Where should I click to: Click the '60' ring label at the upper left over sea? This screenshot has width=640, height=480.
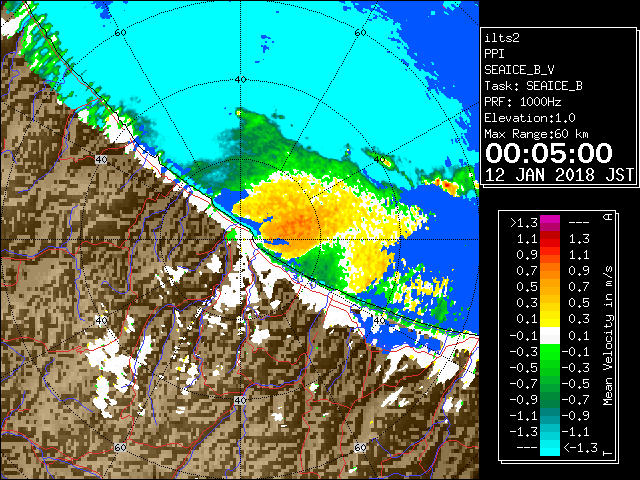tap(120, 33)
